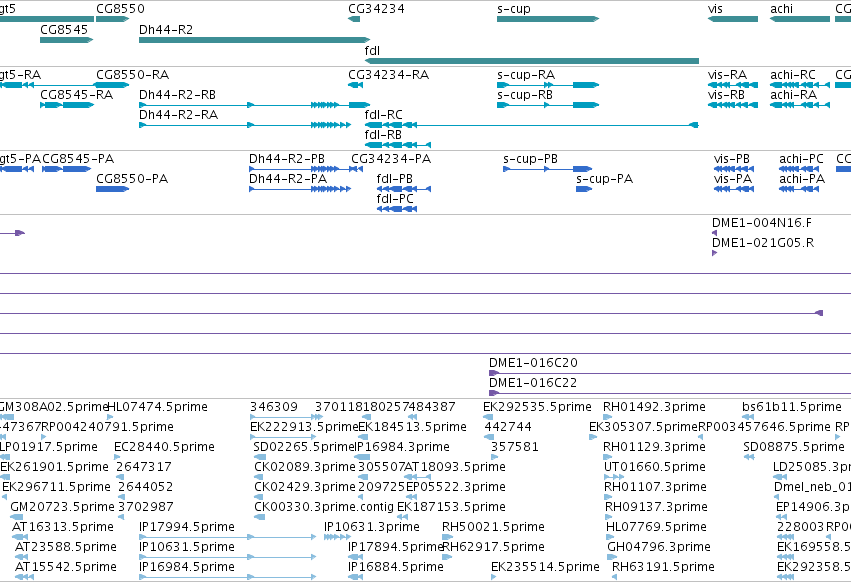Viewport: 851px width, 582px height.
Task: Click the CG34234-RA transcript glyph
Action: [x=355, y=85]
